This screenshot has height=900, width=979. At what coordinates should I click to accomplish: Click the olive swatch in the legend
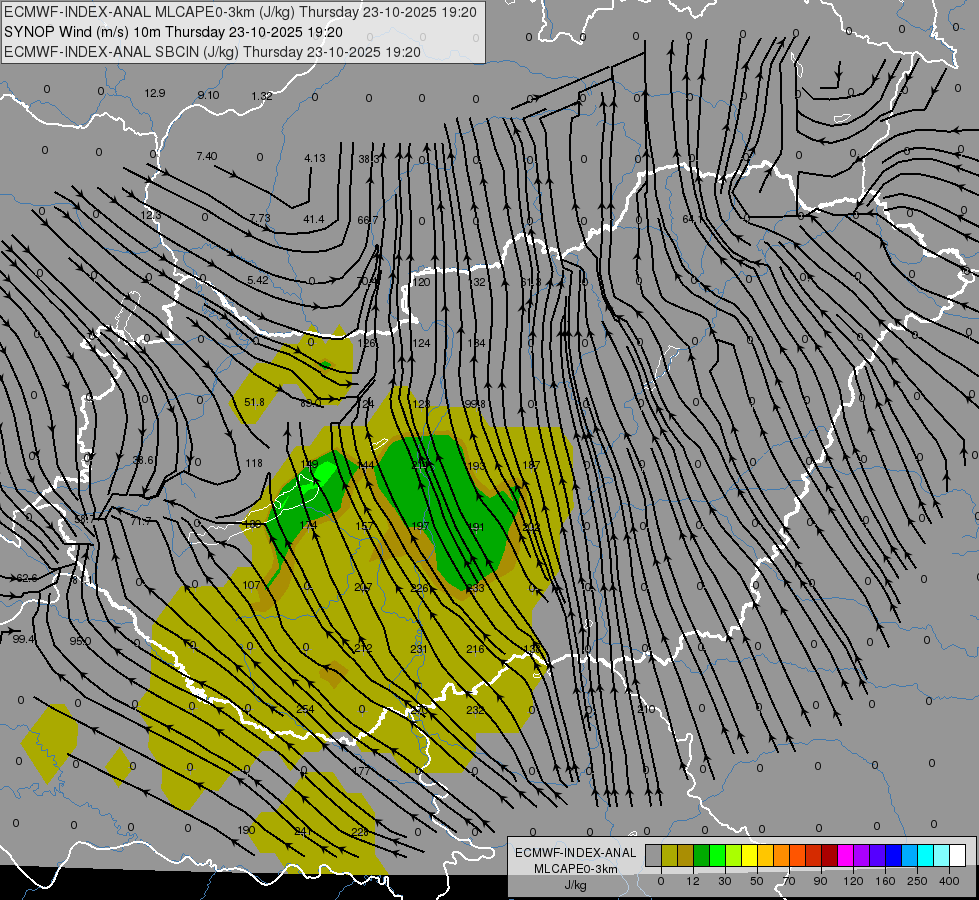[x=669, y=856]
